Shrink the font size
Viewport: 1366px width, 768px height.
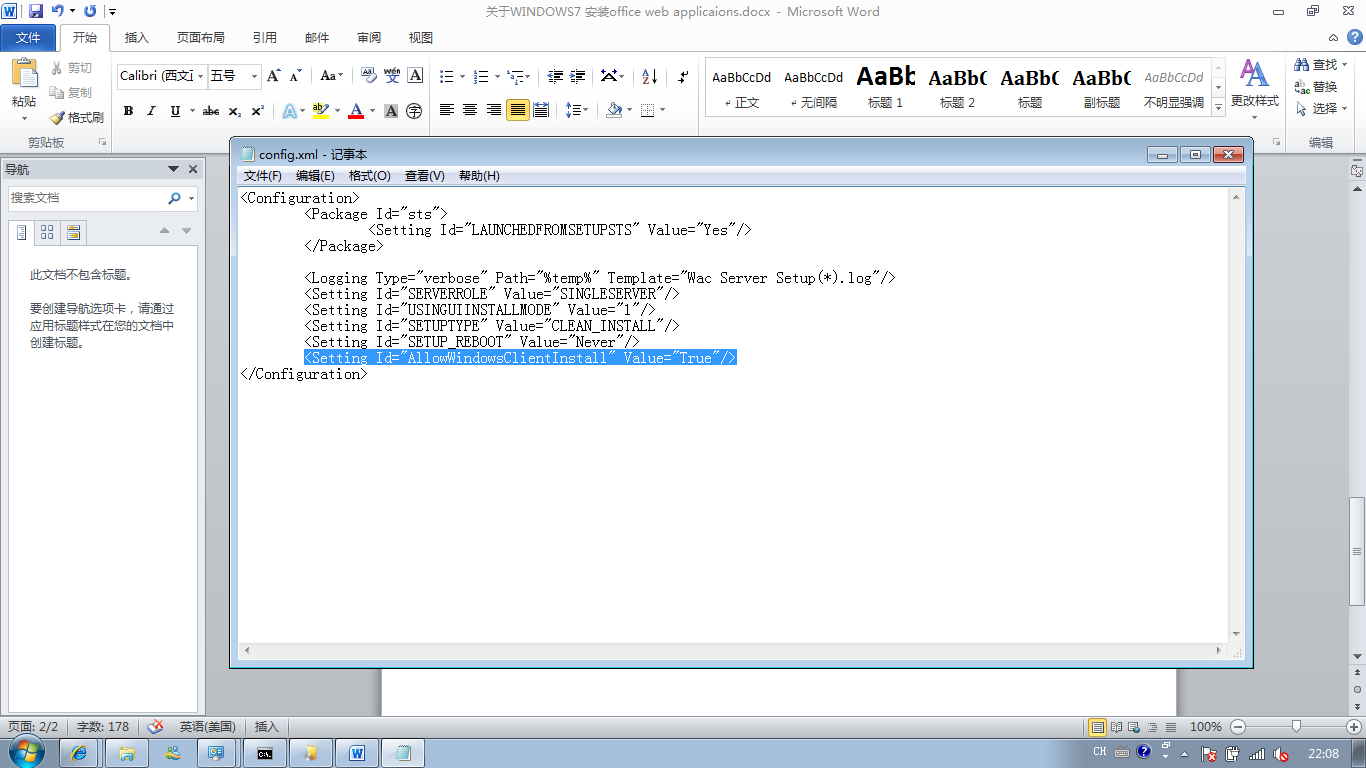pos(295,76)
